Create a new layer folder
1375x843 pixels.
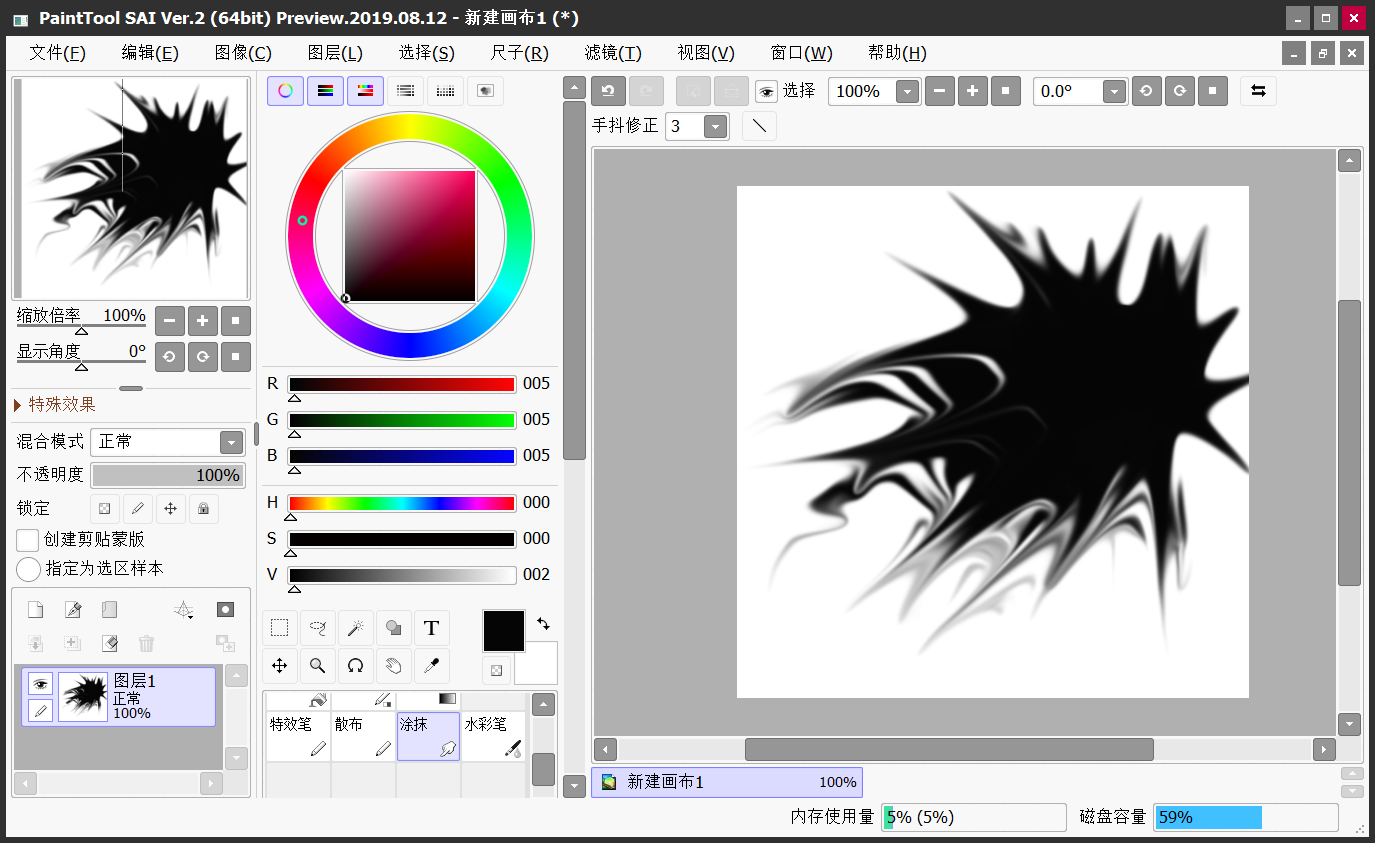click(110, 610)
